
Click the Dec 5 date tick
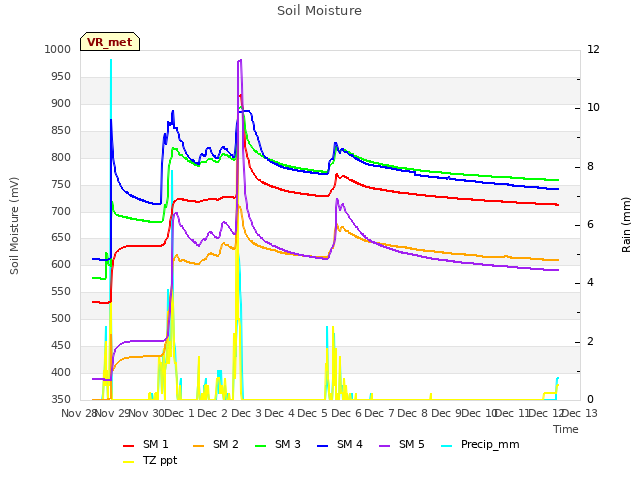point(313,413)
